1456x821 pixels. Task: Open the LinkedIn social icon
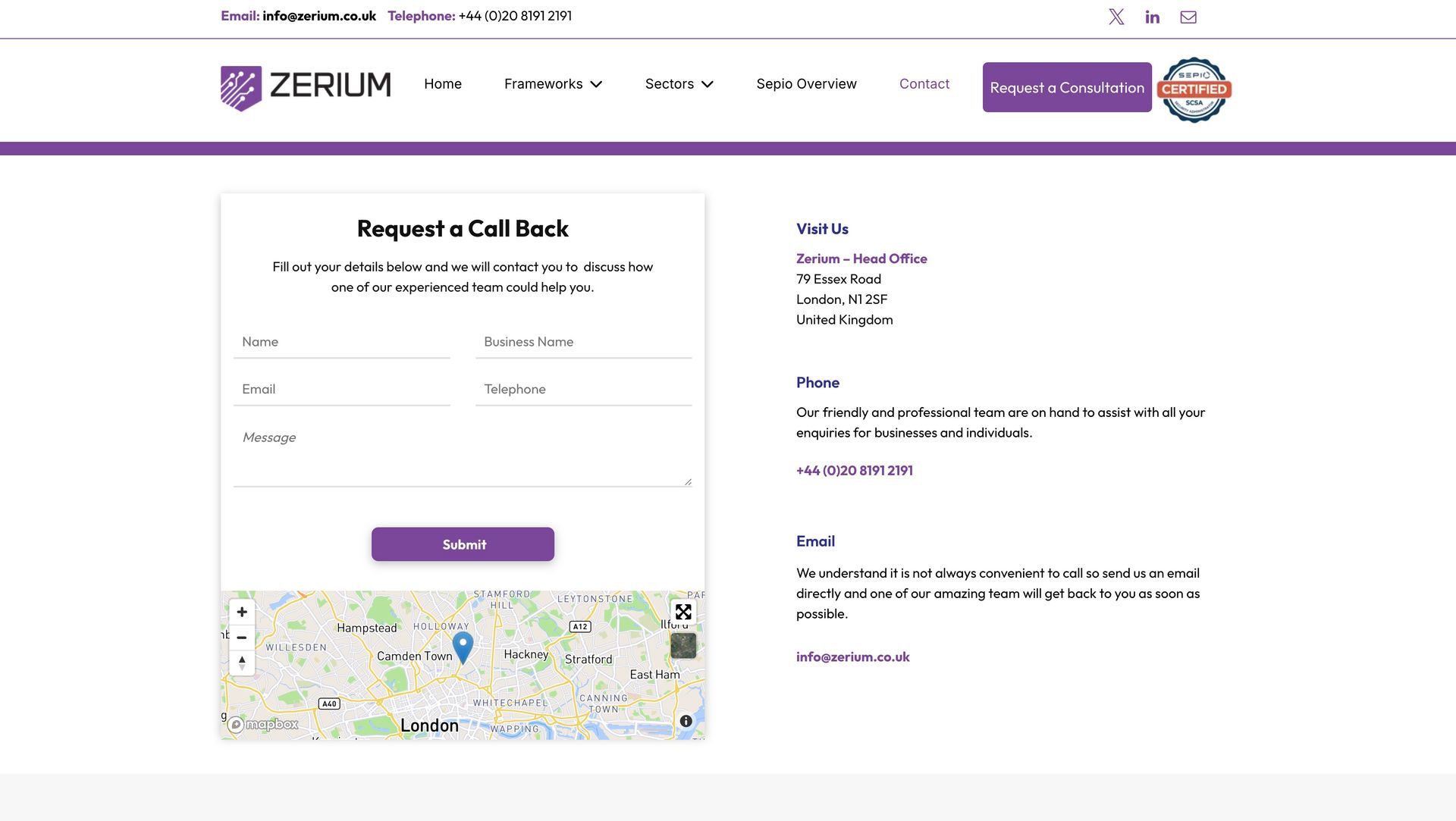pos(1152,17)
